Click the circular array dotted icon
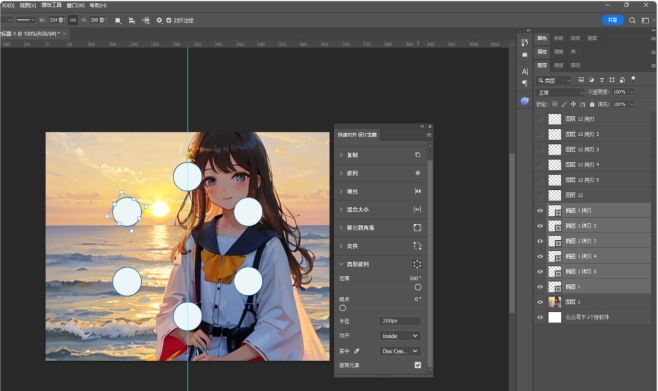Screen dimensions: 658x391 [417, 264]
